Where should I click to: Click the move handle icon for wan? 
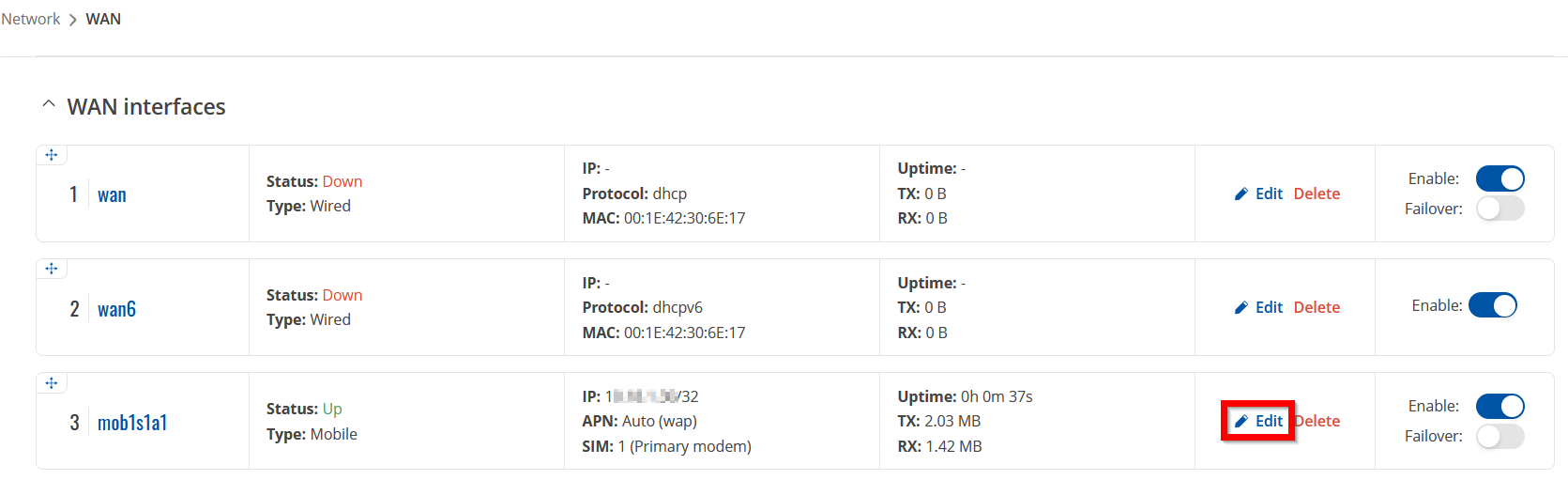pos(52,155)
